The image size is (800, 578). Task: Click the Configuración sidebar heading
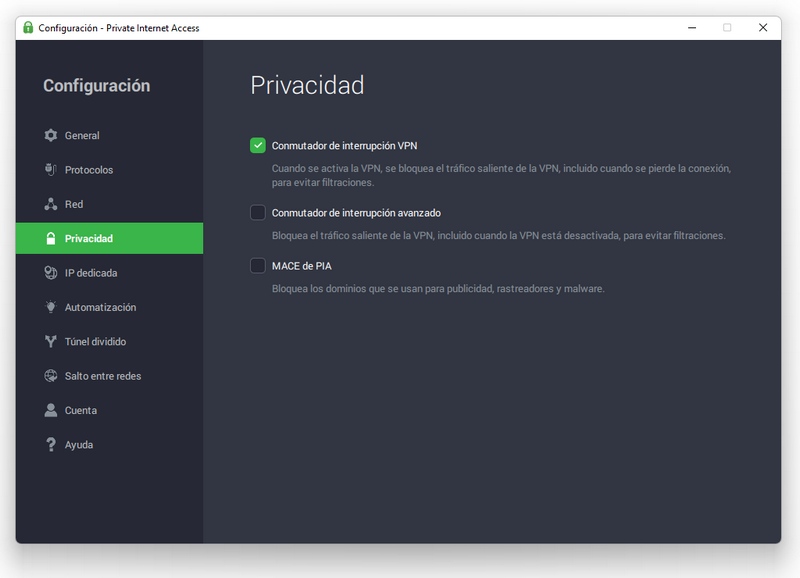click(x=96, y=86)
